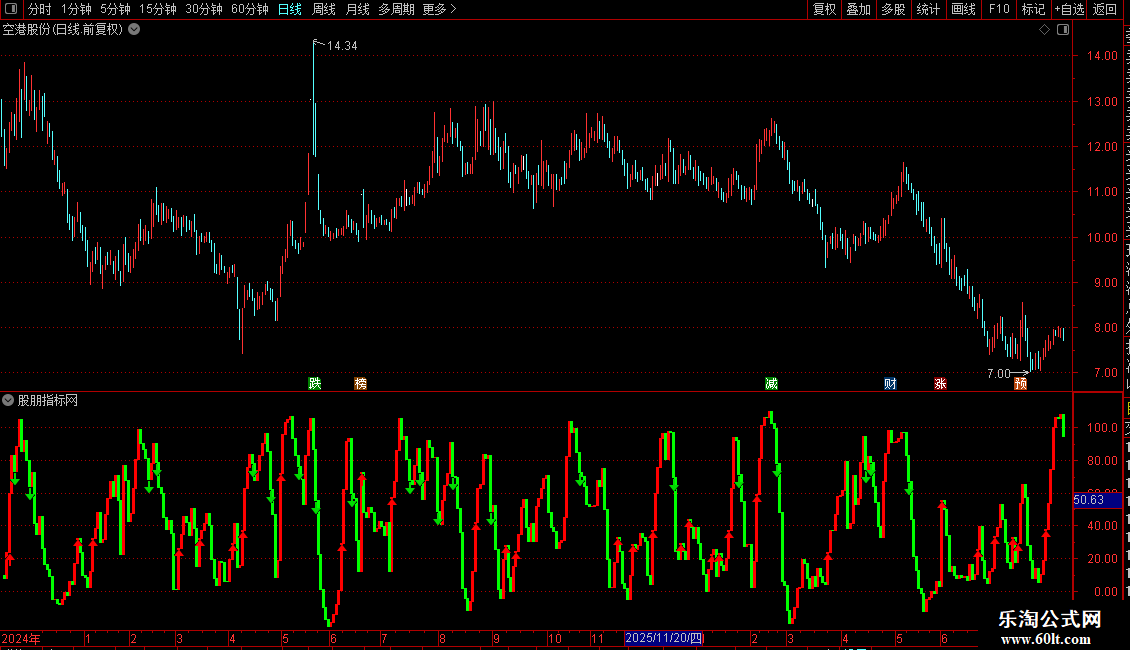Open the 多周期 multi-period view
The width and height of the screenshot is (1130, 650).
396,9
